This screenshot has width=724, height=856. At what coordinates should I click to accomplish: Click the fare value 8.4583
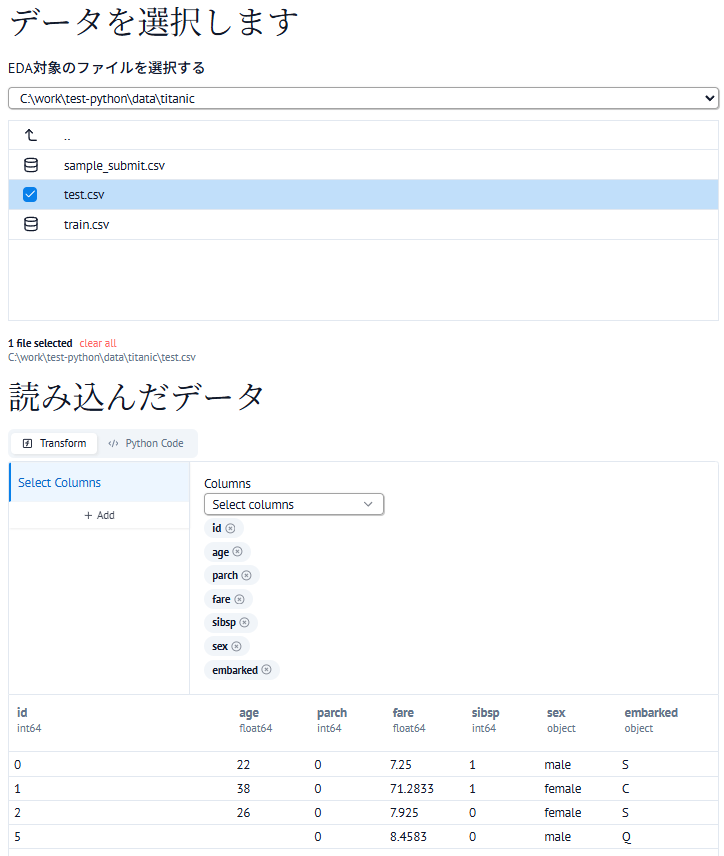tap(408, 837)
